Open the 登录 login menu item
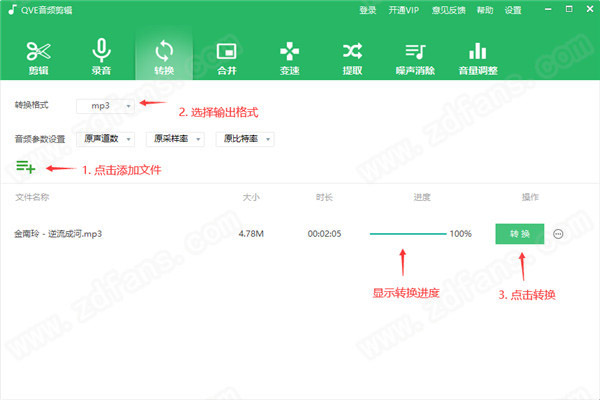This screenshot has width=600, height=400. pyautogui.click(x=368, y=10)
